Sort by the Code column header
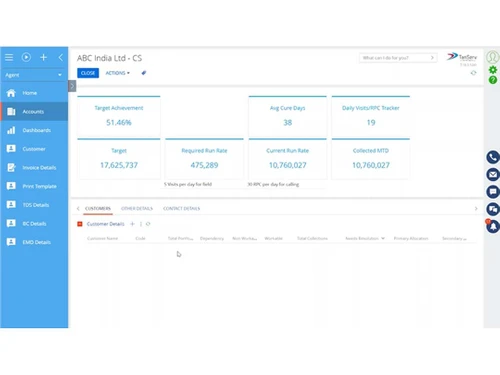The width and height of the screenshot is (500, 375). [x=140, y=238]
